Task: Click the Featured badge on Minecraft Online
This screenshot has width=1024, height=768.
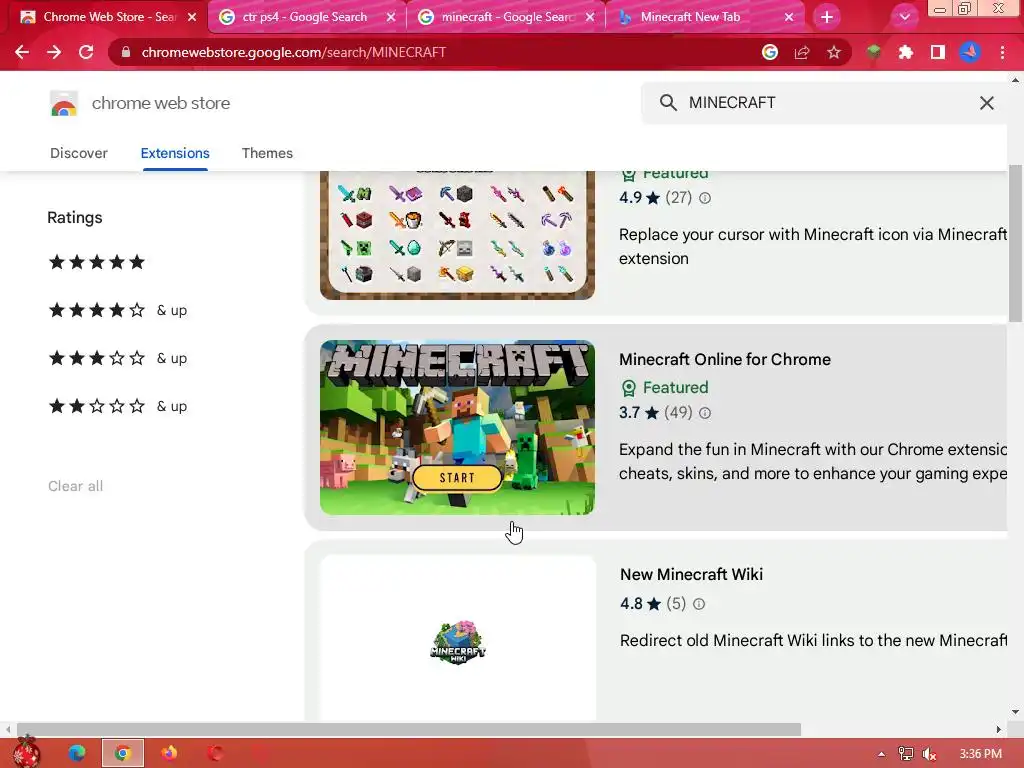Action: (665, 388)
